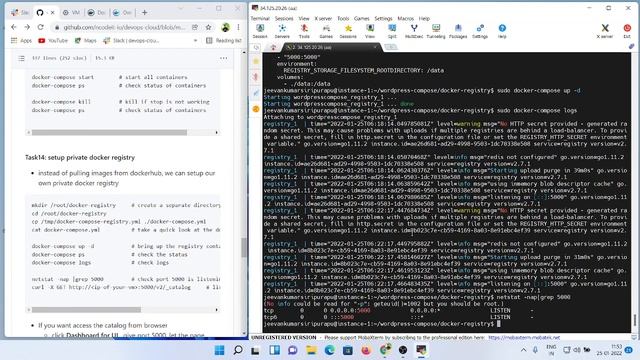Open the Tunneling tool in MobaXterm
Viewport: 640px width, 360px height.
point(436,31)
